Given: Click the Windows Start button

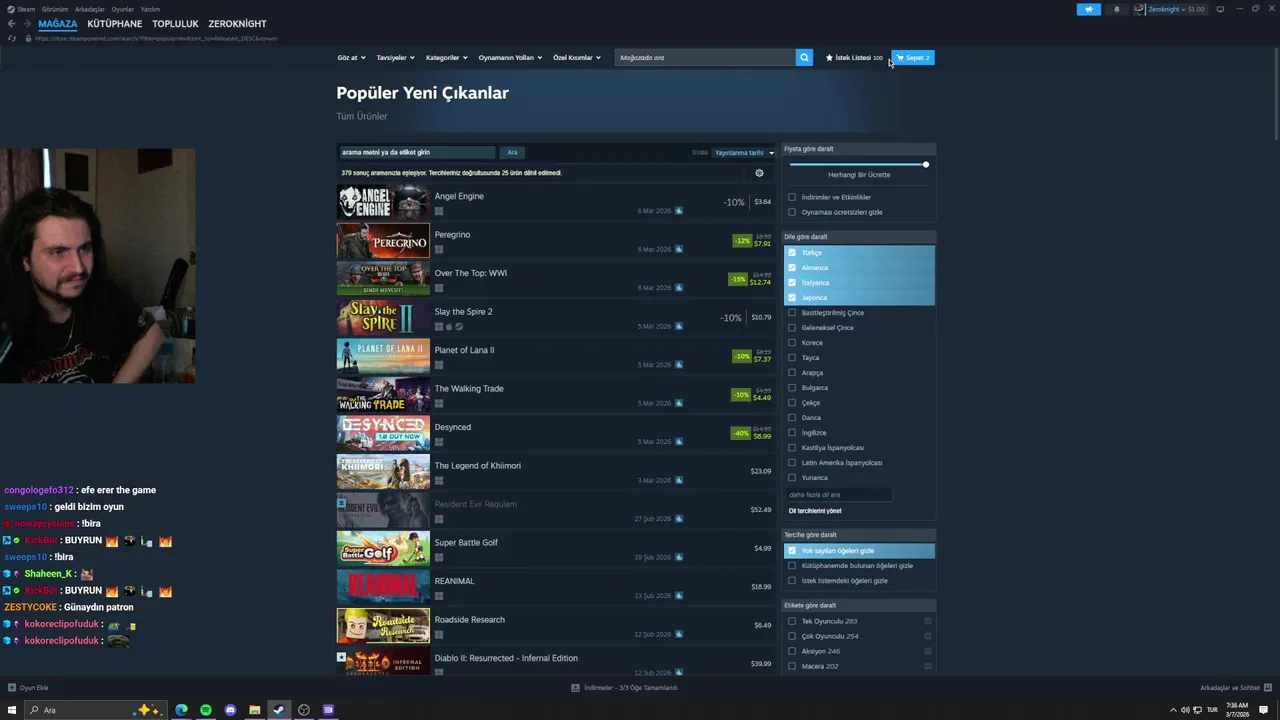Looking at the screenshot, I should click(12, 710).
